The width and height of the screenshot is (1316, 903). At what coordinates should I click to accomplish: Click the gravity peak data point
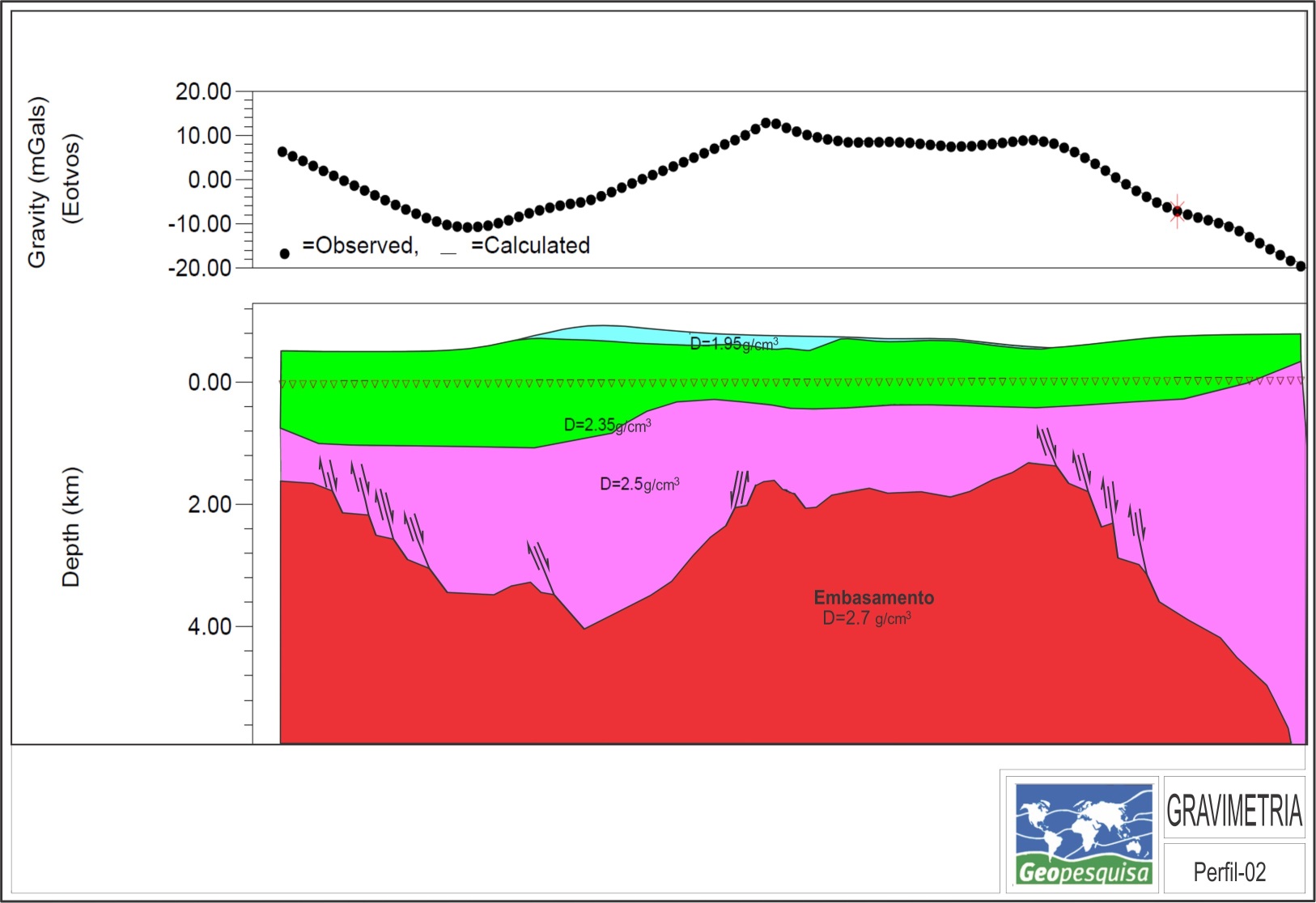(766, 123)
